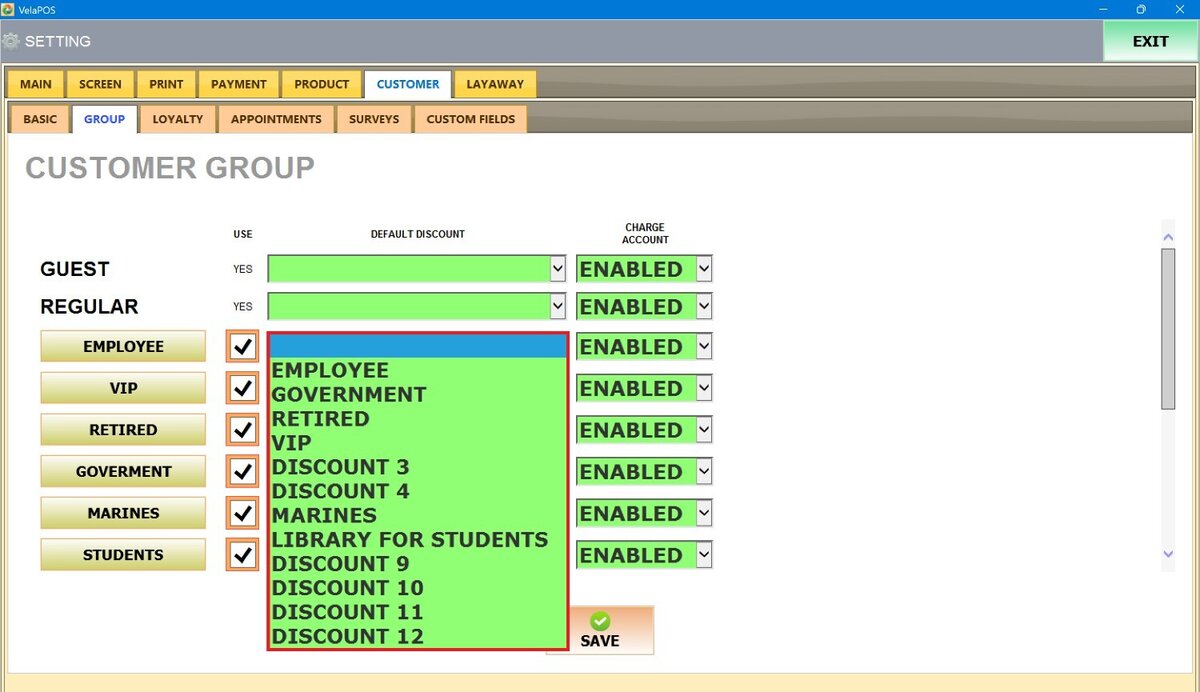Open the CUSTOM FIELDS sub-tab
1200x692 pixels.
[471, 119]
